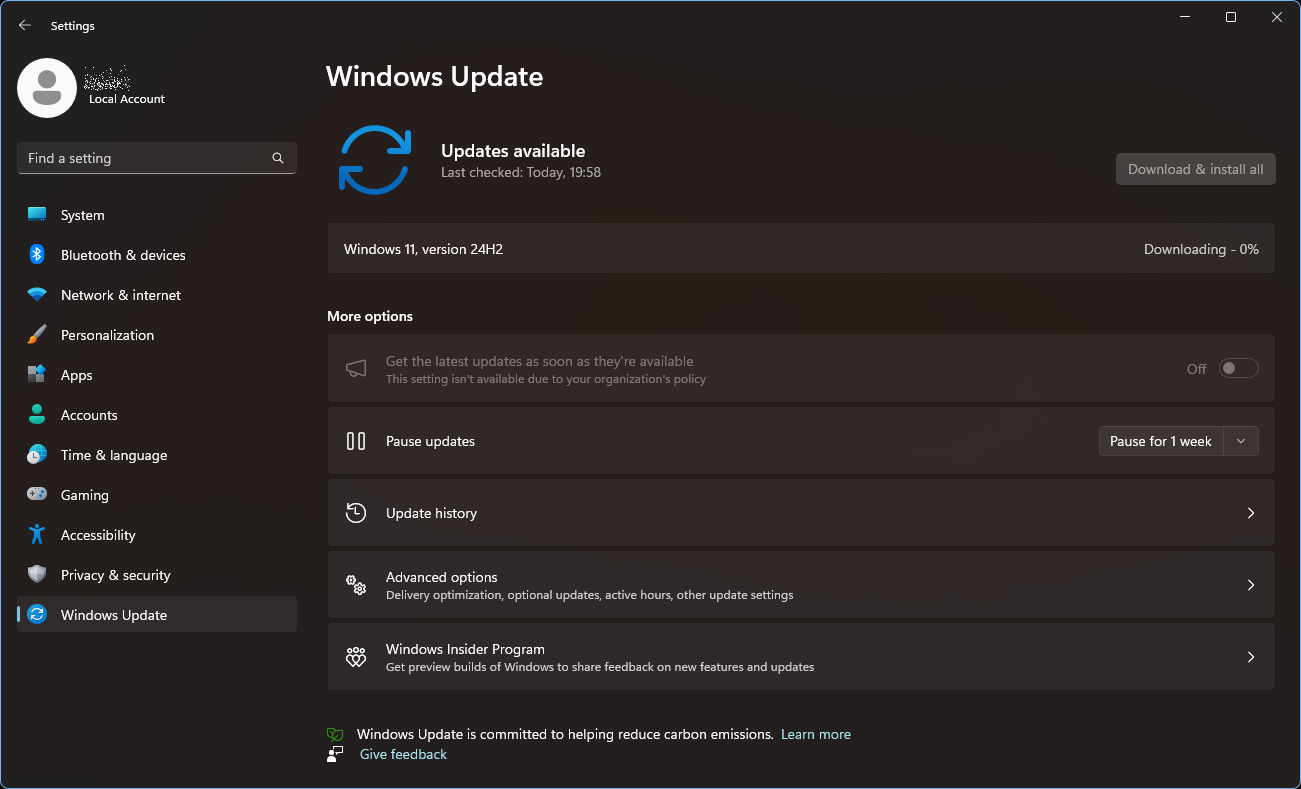Screen dimensions: 1301x789
Task: Open the Pause for 1 week dropdown arrow
Action: tap(1241, 441)
